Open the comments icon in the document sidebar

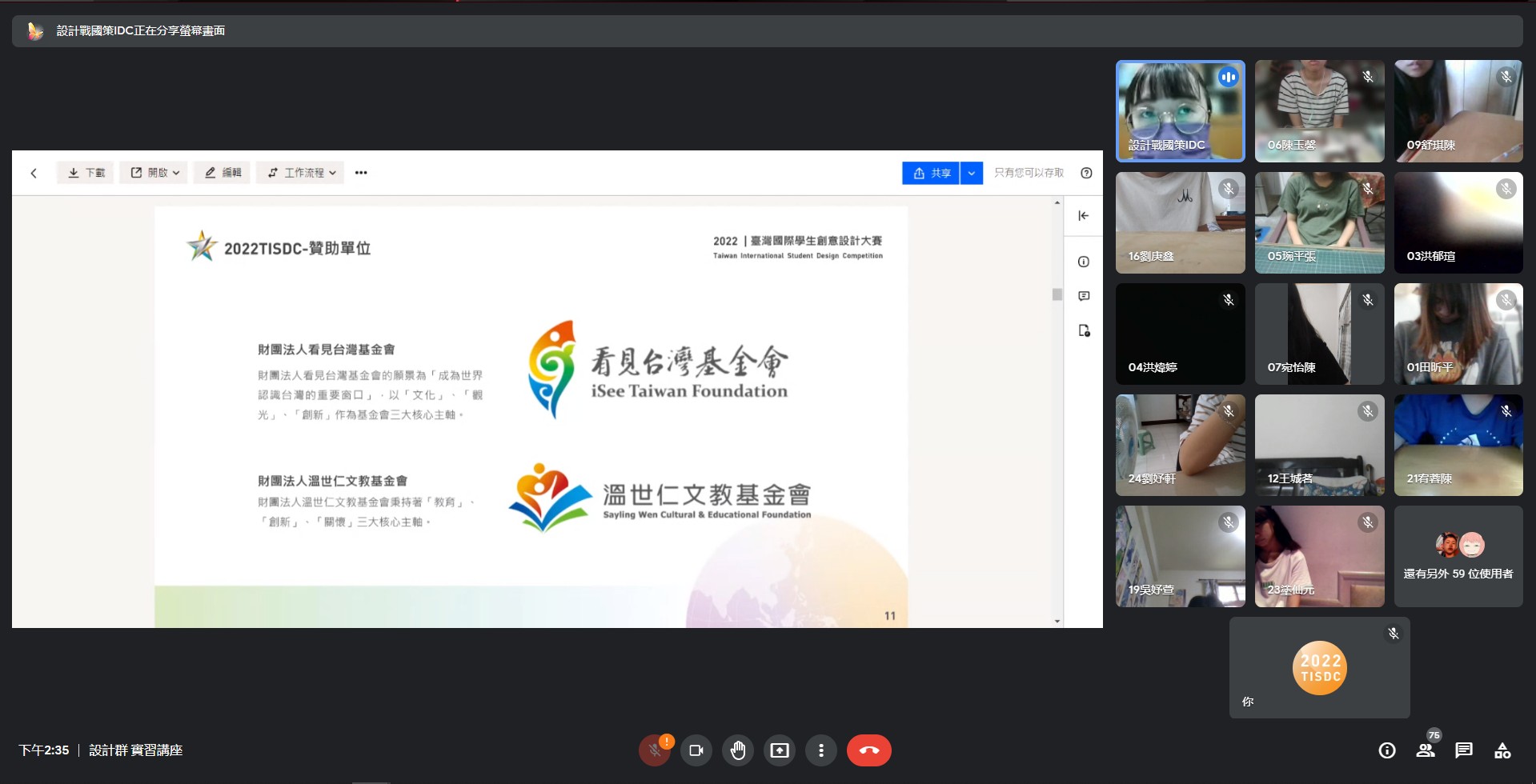(x=1084, y=296)
